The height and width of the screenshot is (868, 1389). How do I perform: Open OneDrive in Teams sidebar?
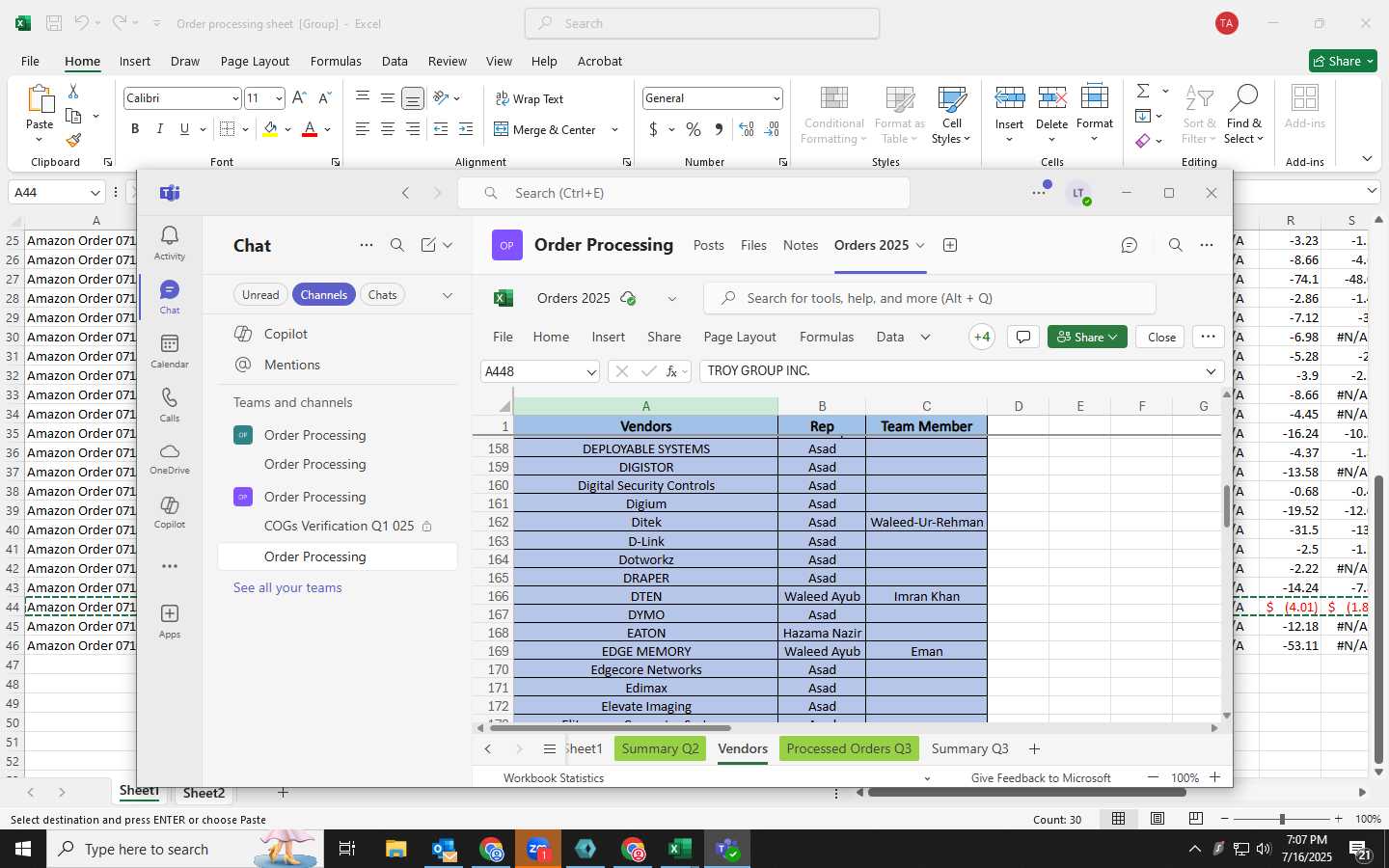click(170, 459)
